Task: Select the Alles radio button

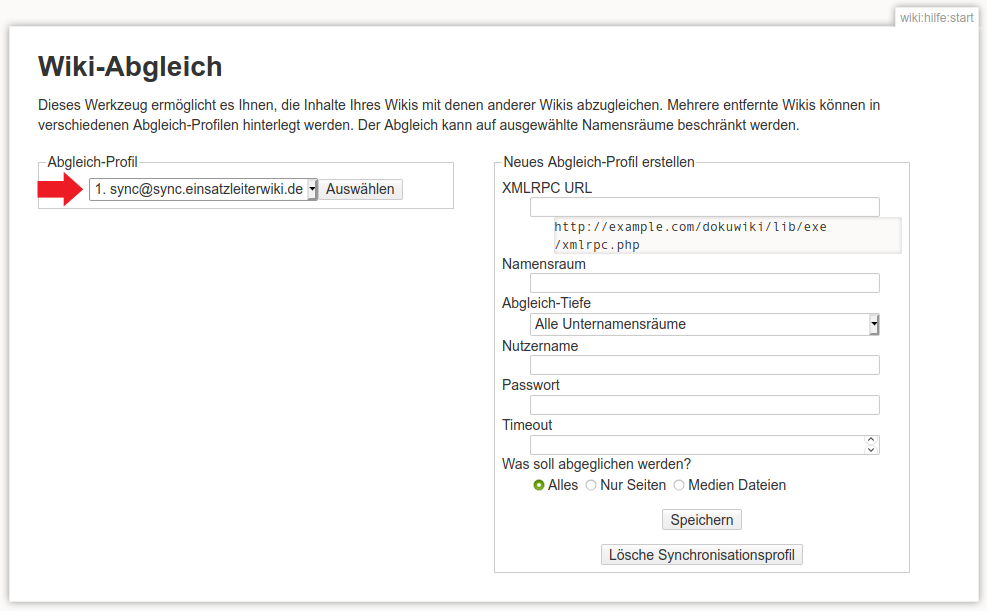Action: (539, 485)
